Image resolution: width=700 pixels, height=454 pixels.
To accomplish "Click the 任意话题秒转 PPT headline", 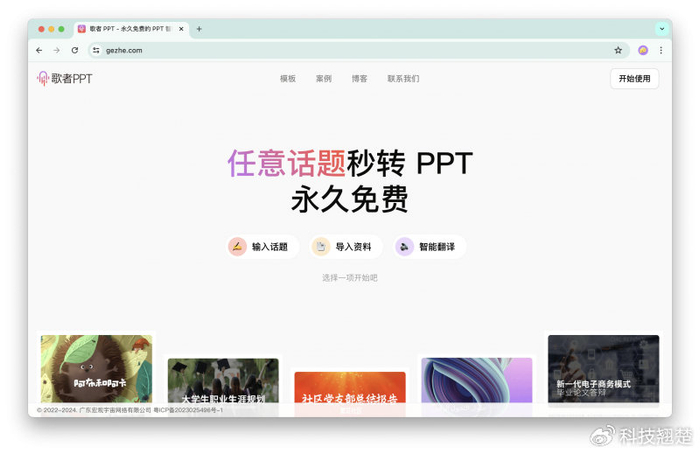I will 350,163.
